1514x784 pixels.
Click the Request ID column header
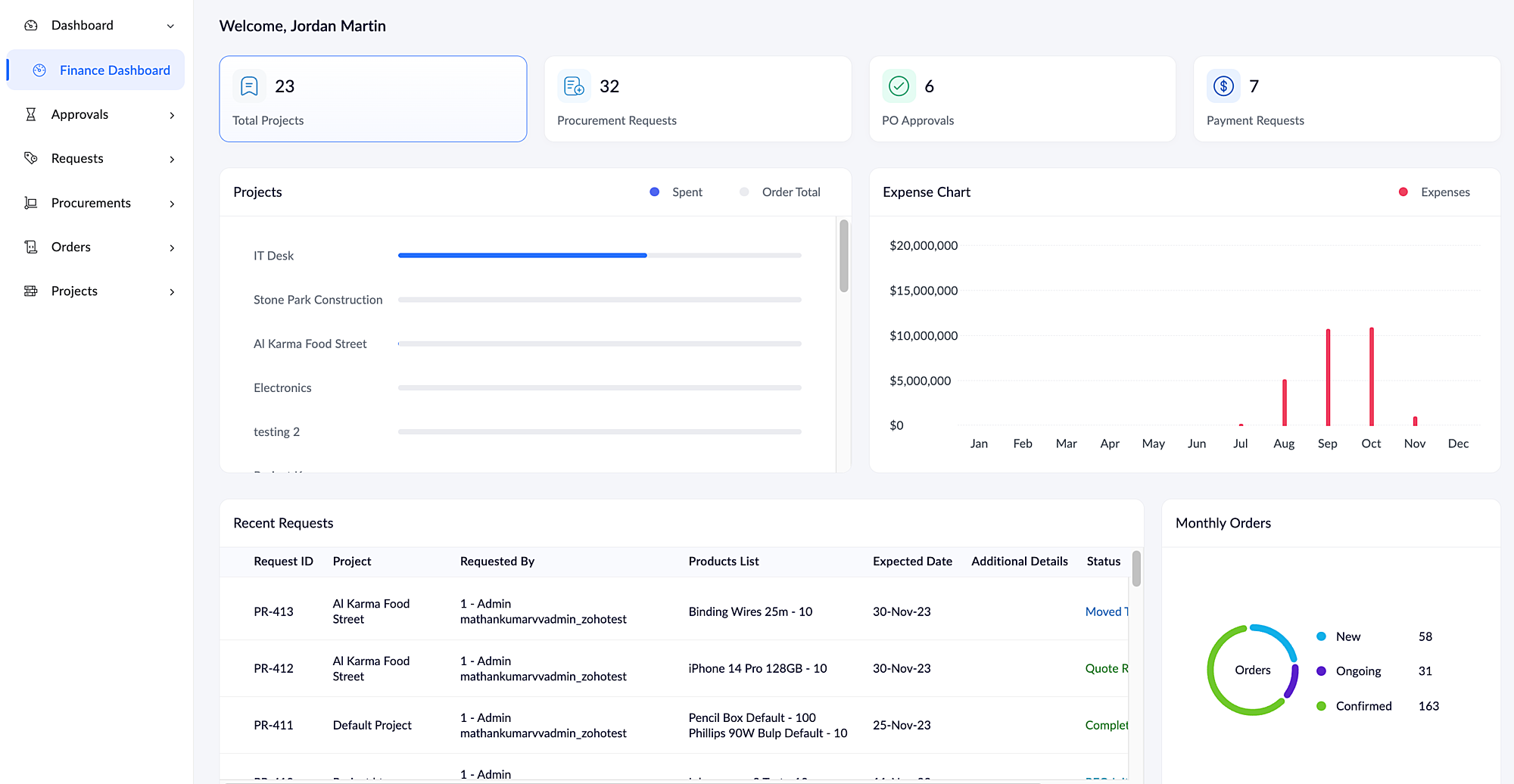[283, 562]
